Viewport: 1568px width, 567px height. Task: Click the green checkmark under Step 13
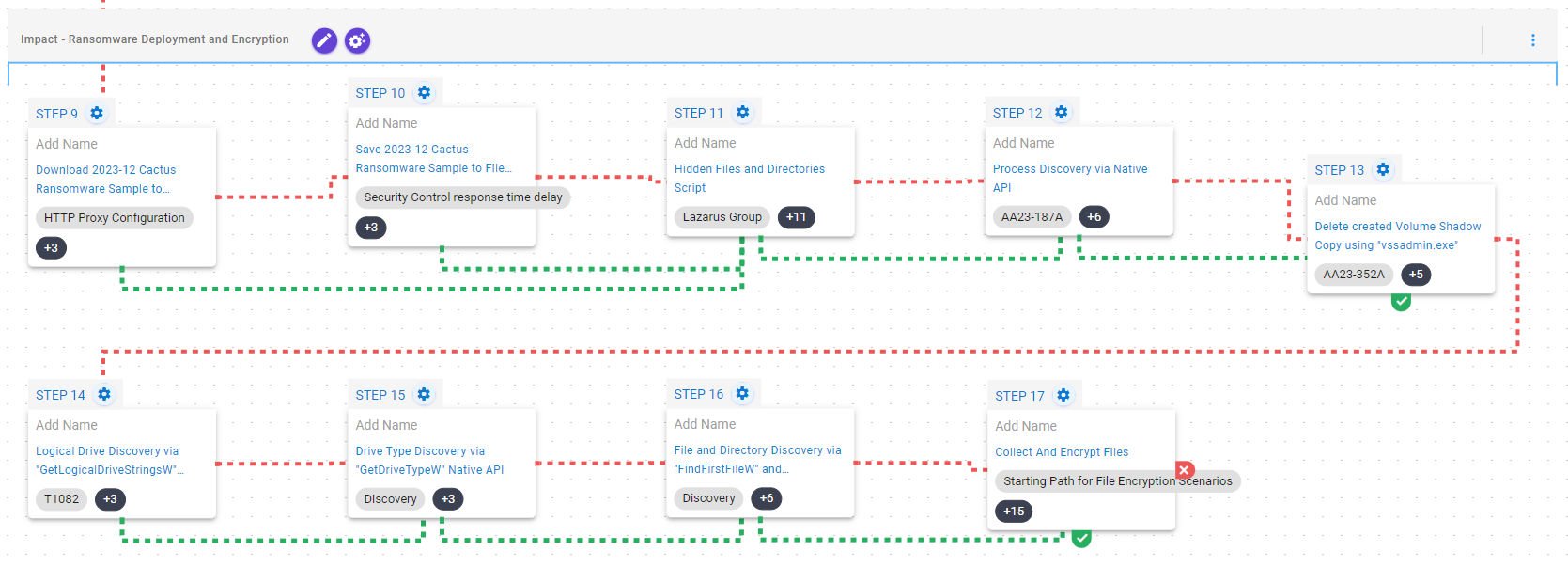tap(1401, 301)
